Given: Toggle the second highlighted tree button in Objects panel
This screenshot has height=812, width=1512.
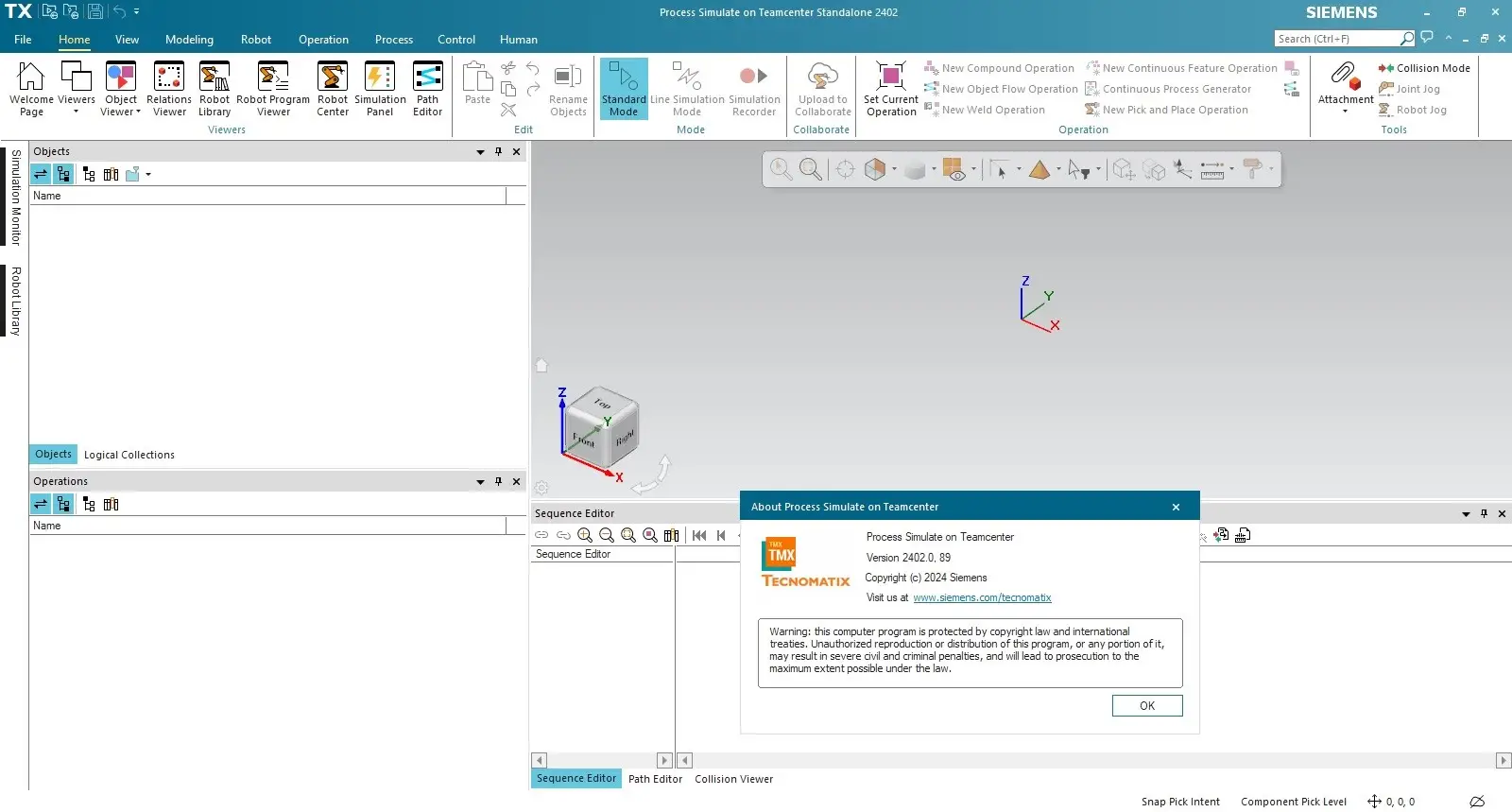Looking at the screenshot, I should (x=63, y=174).
